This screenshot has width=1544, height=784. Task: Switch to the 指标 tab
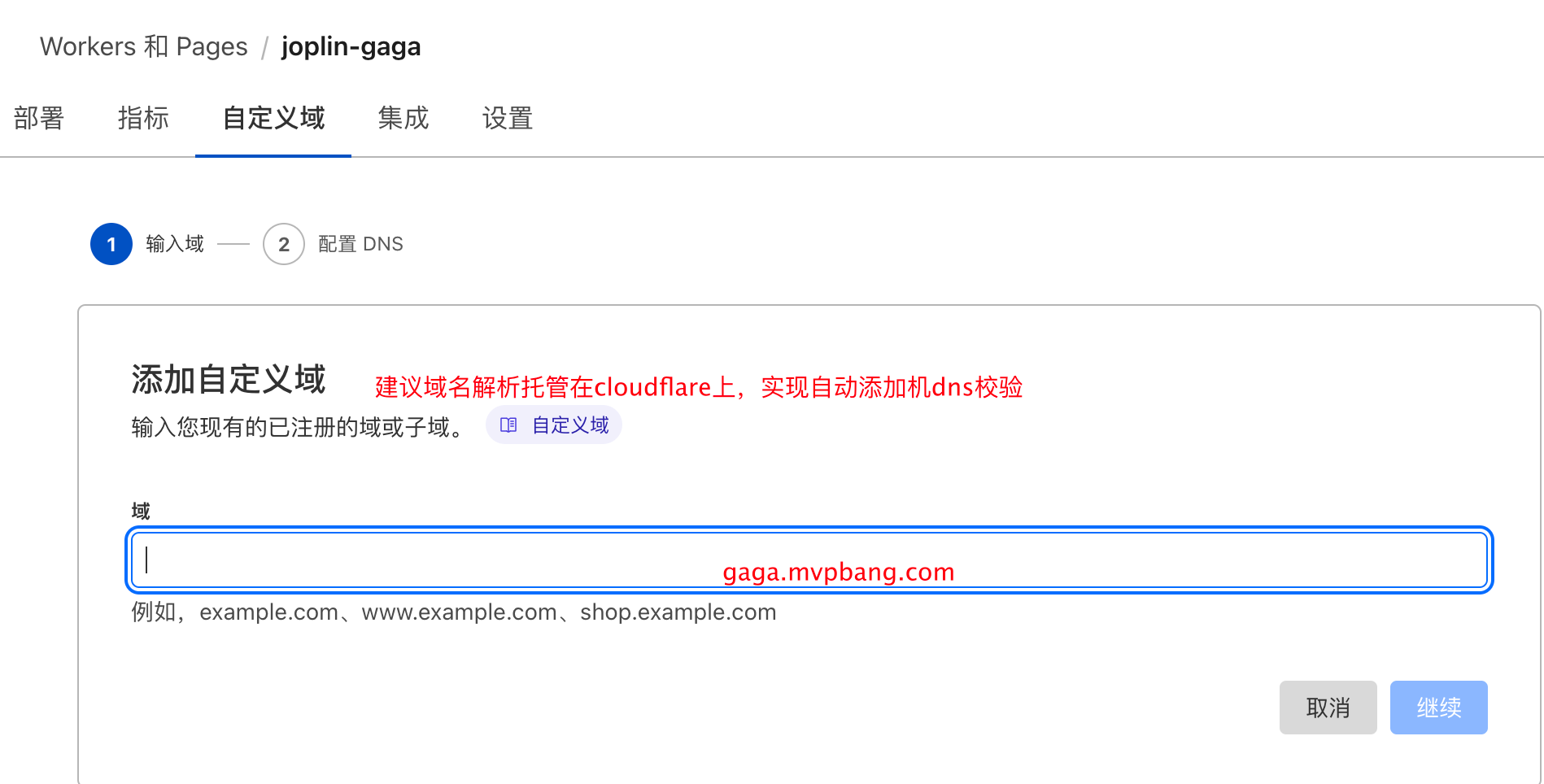[x=143, y=119]
